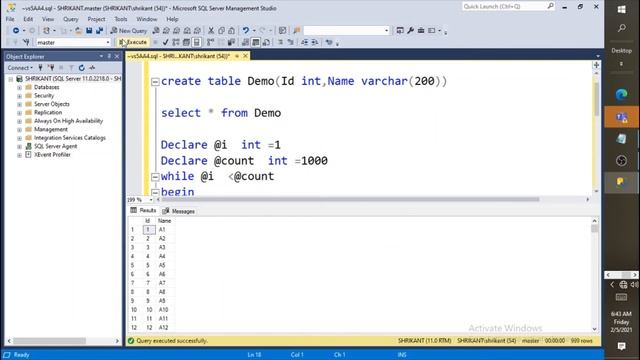This screenshot has height=360, width=640.
Task: Click the Change Connection icon near database box
Action: 26,42
